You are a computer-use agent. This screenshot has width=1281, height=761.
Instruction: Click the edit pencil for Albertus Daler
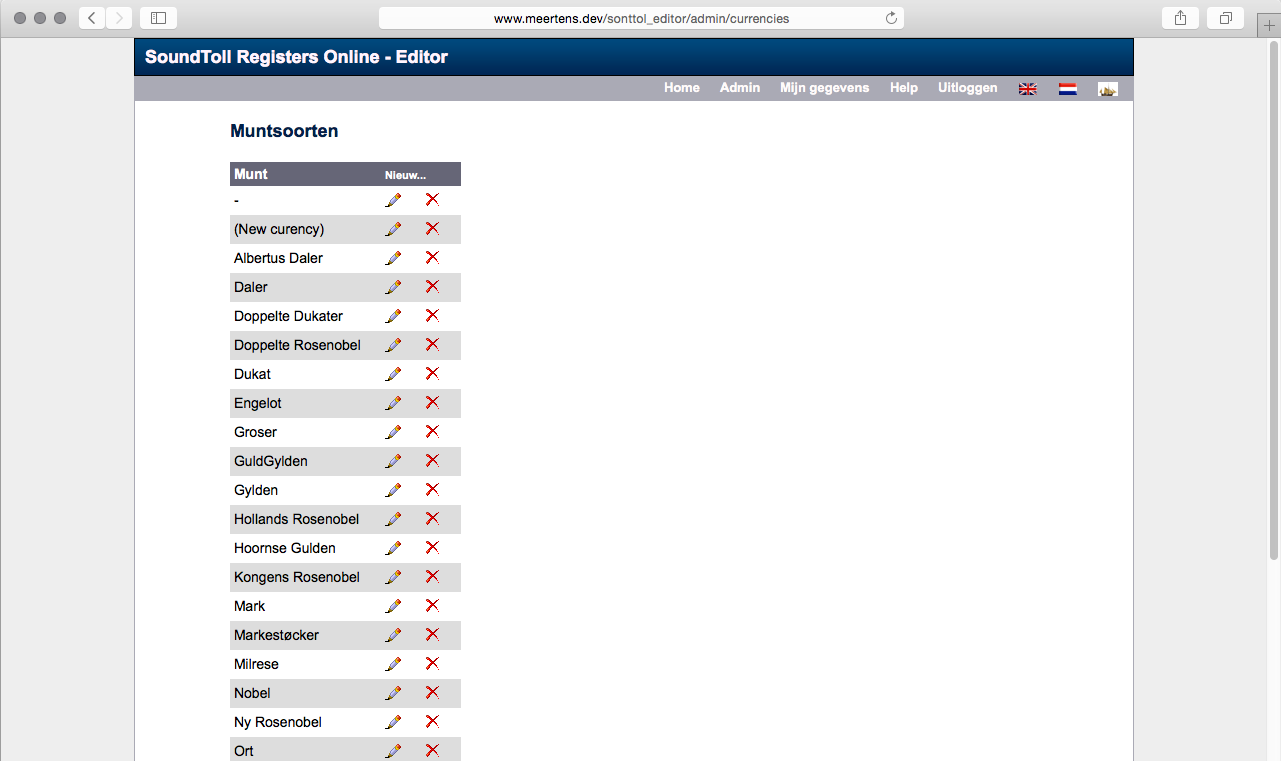click(x=393, y=258)
